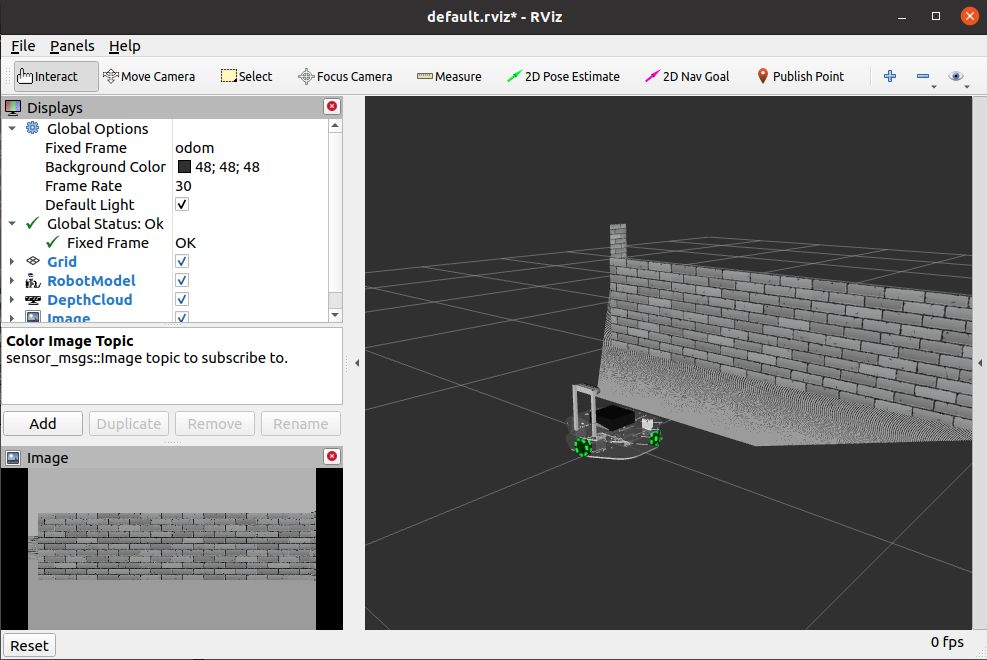
Task: Select the 2D Nav Goal tool
Action: [x=687, y=76]
